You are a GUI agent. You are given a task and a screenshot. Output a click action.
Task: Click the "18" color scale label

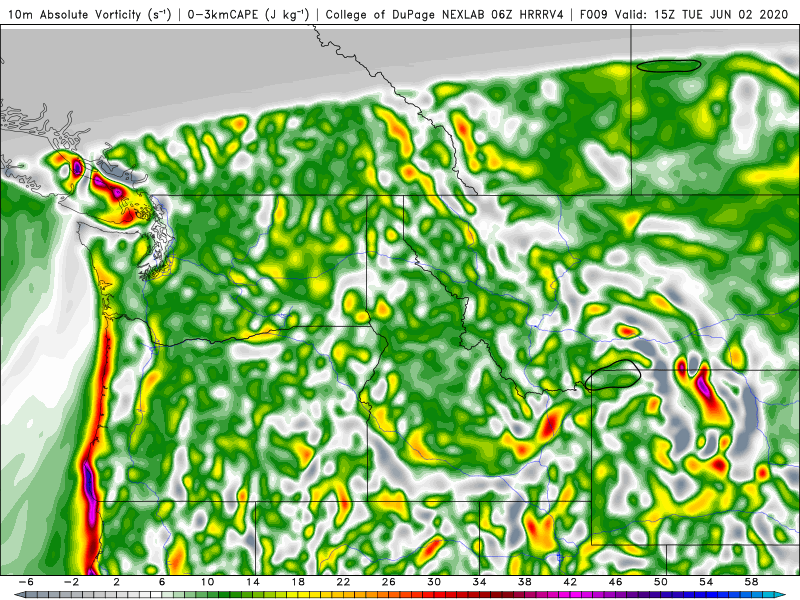(298, 582)
